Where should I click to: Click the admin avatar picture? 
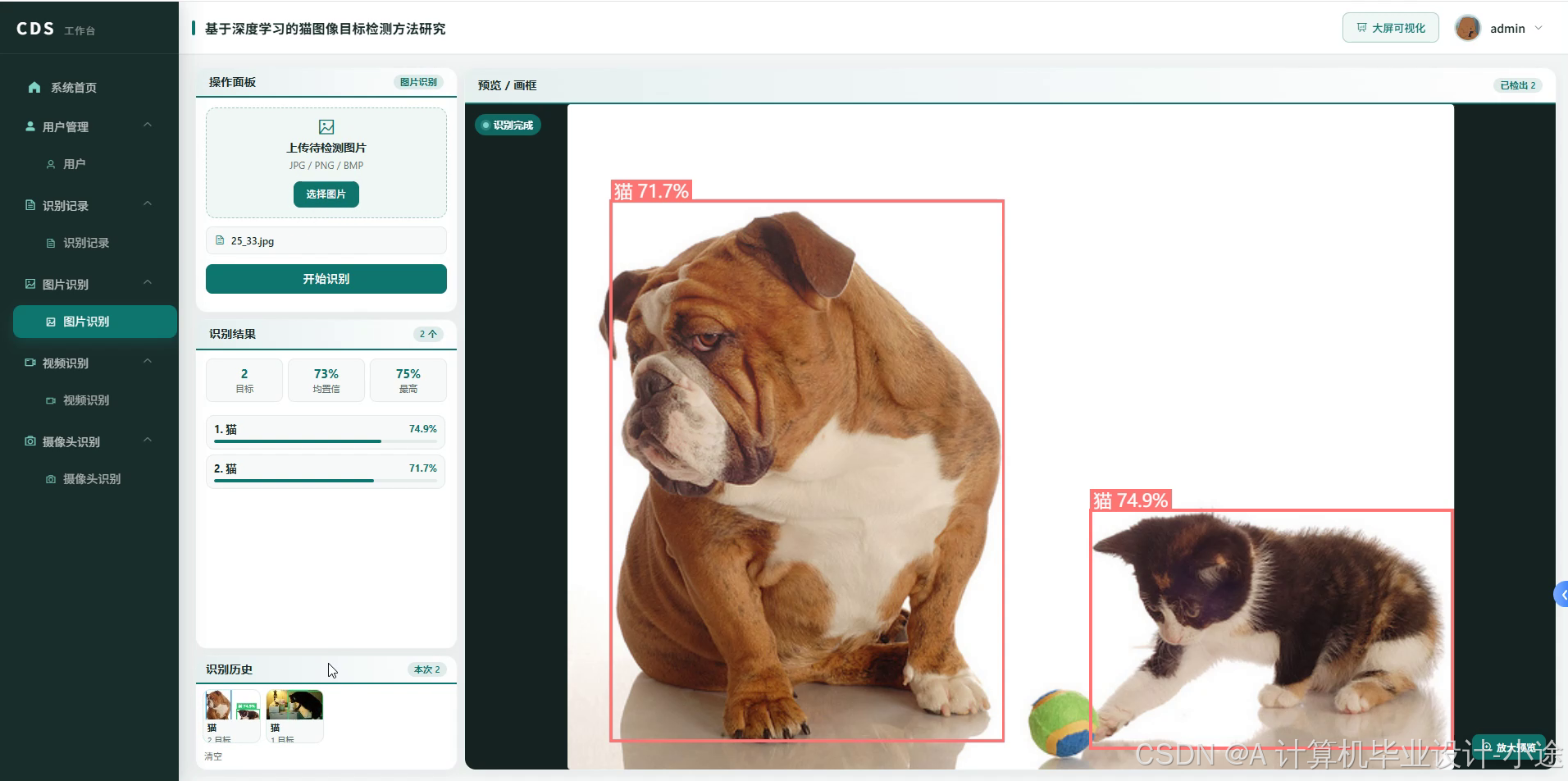(x=1467, y=28)
